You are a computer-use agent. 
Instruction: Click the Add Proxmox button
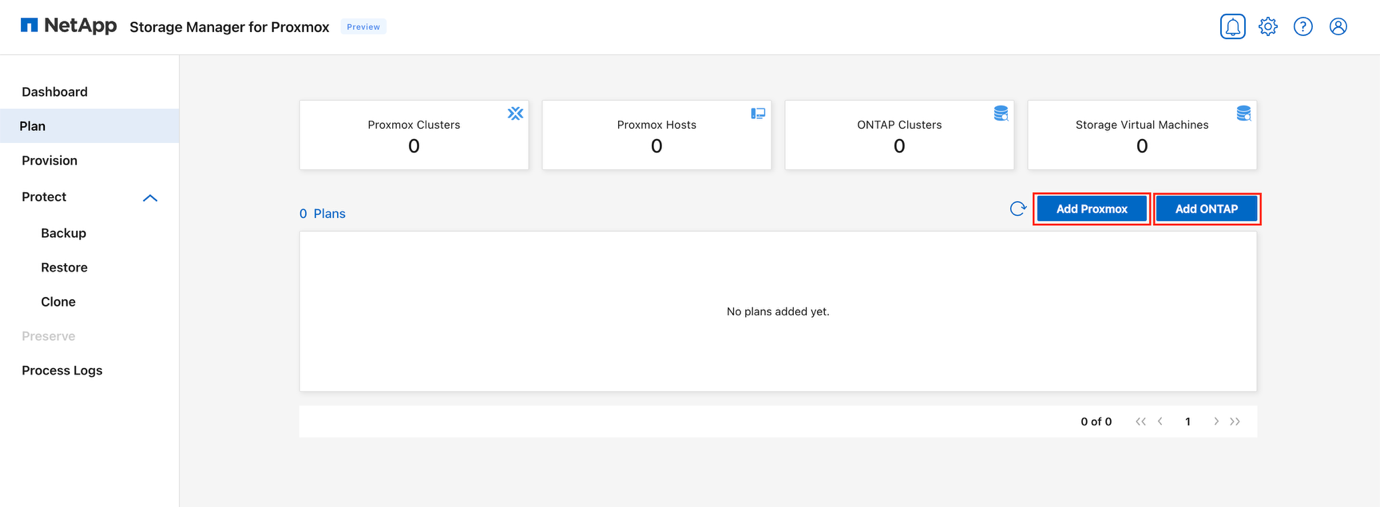point(1091,209)
